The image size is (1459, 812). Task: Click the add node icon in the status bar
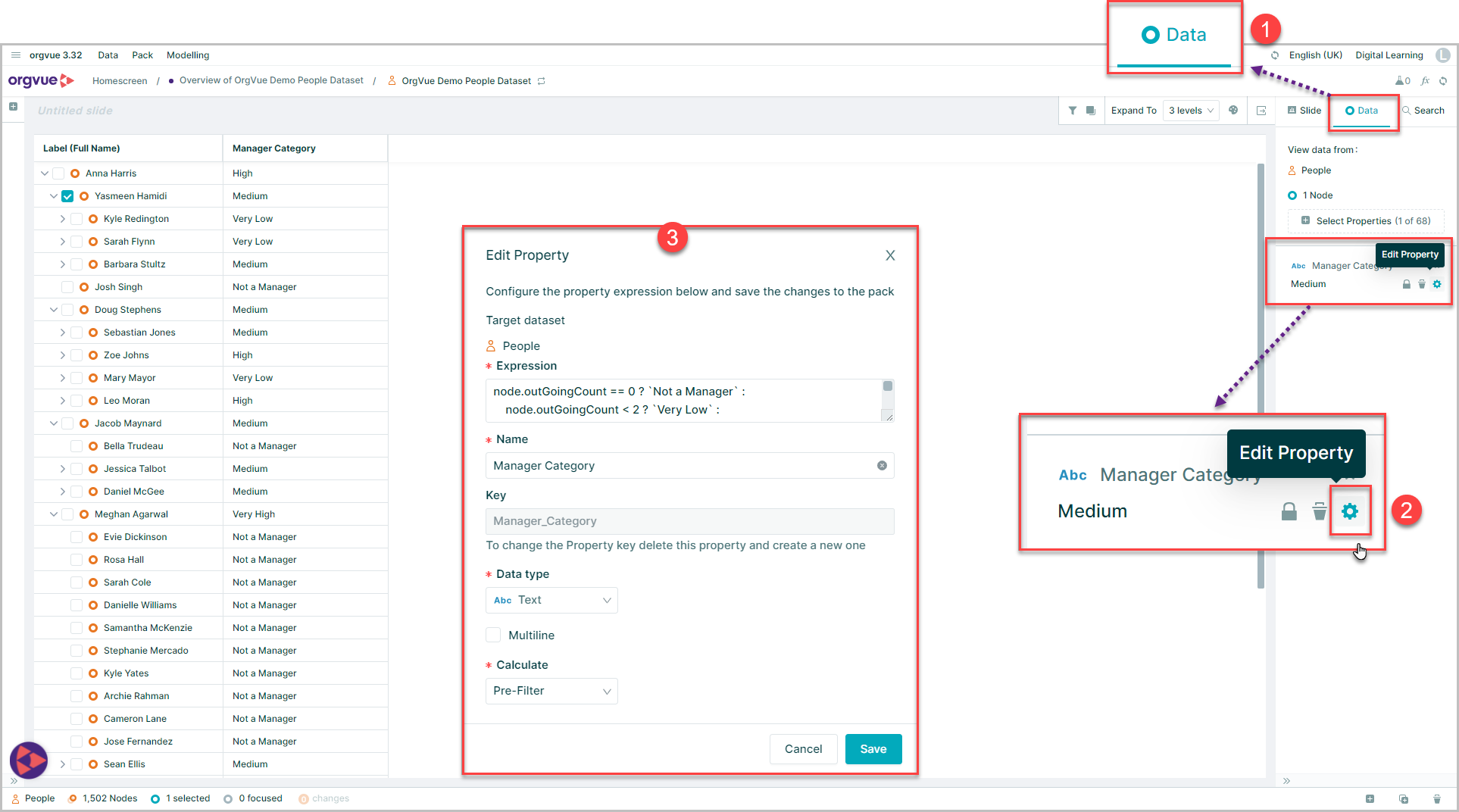pyautogui.click(x=1370, y=798)
